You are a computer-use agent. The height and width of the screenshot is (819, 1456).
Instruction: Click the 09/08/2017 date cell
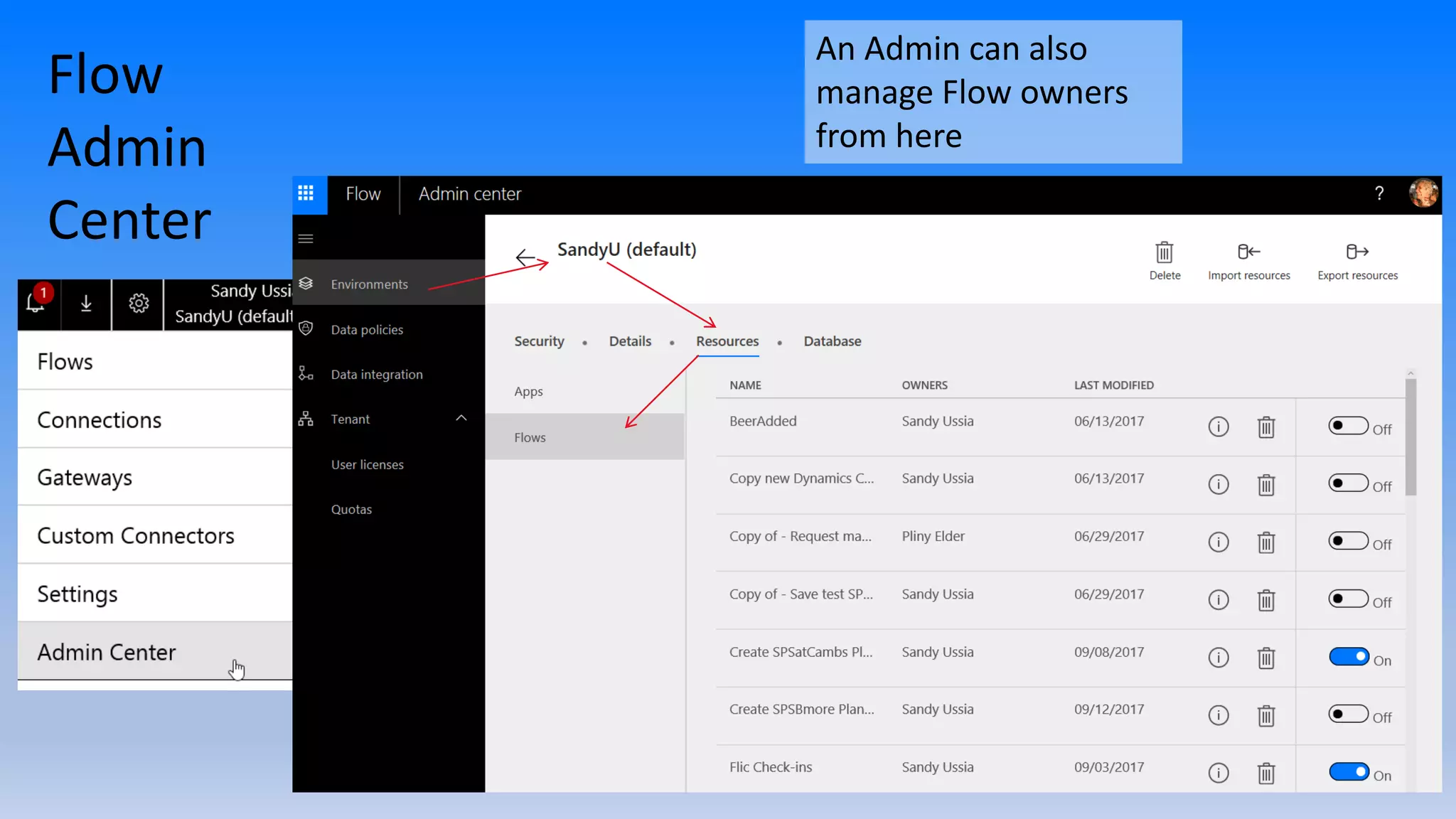point(1109,652)
